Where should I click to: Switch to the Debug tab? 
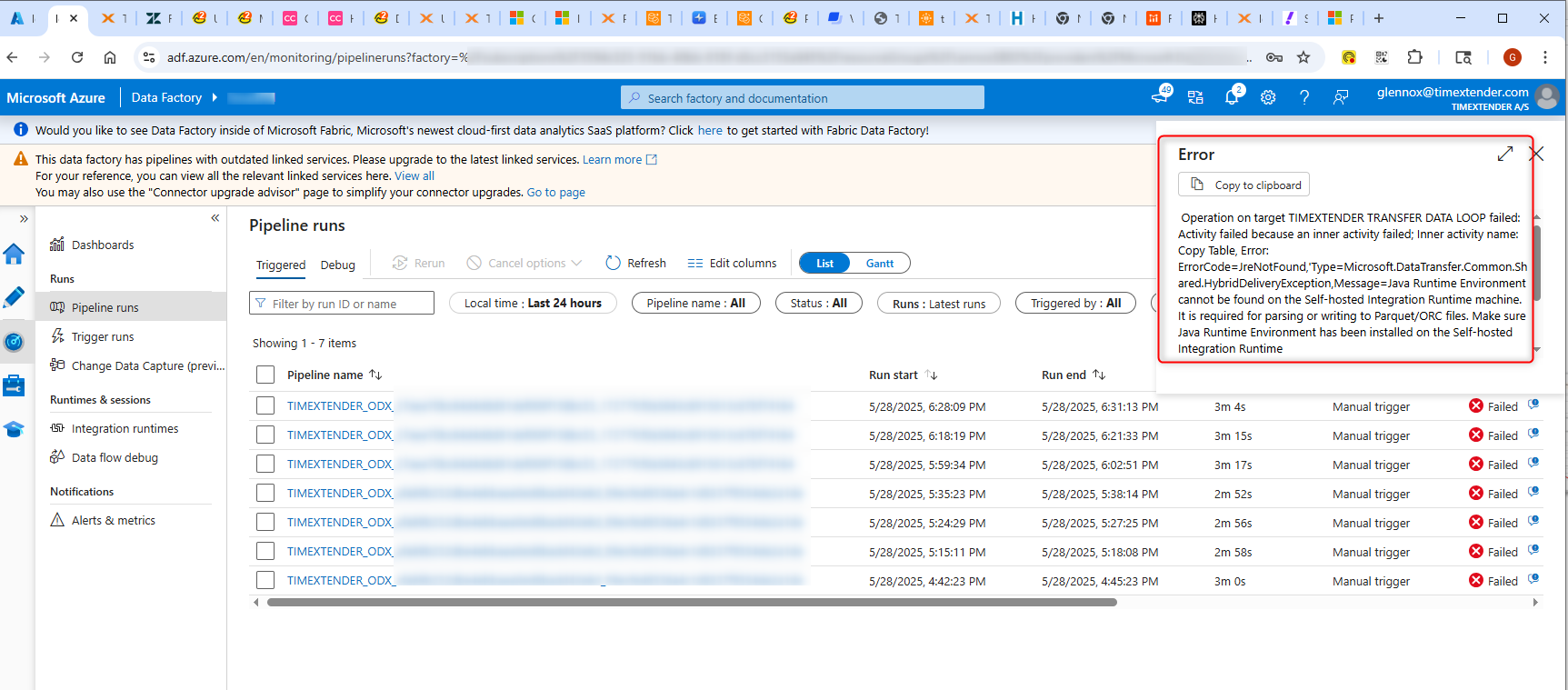(337, 265)
